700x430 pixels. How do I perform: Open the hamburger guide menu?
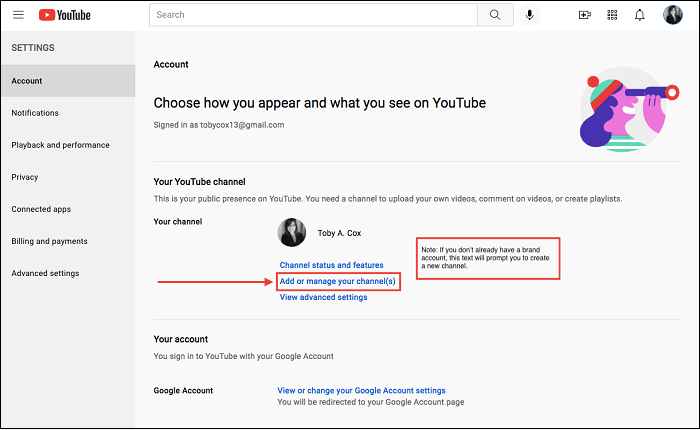point(18,15)
